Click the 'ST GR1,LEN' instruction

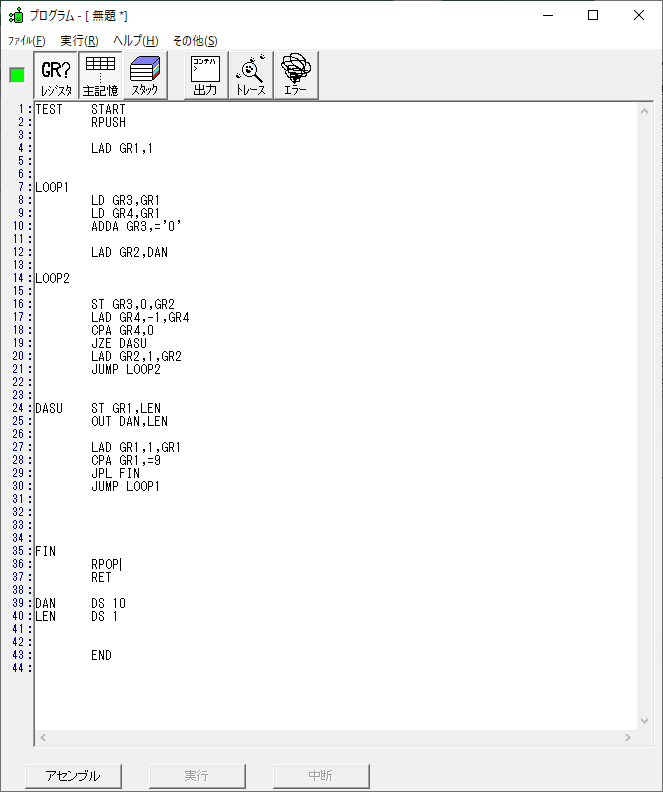(x=126, y=409)
